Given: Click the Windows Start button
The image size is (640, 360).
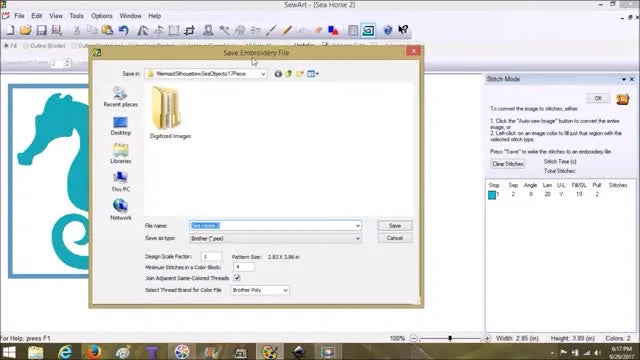Looking at the screenshot, I should (9, 352).
